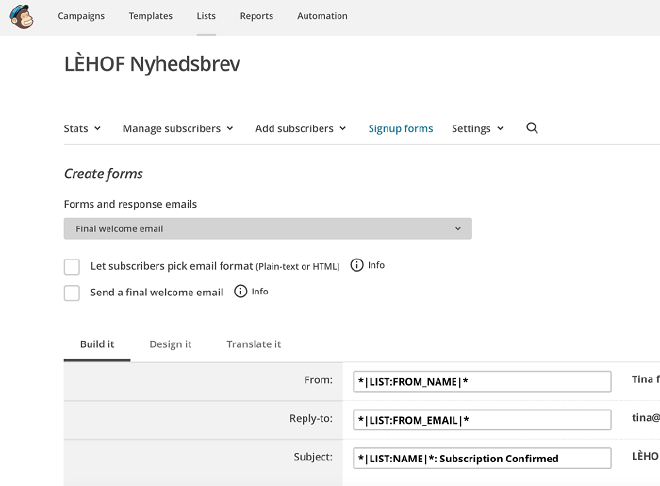Expand Manage subscribers menu

(x=178, y=129)
